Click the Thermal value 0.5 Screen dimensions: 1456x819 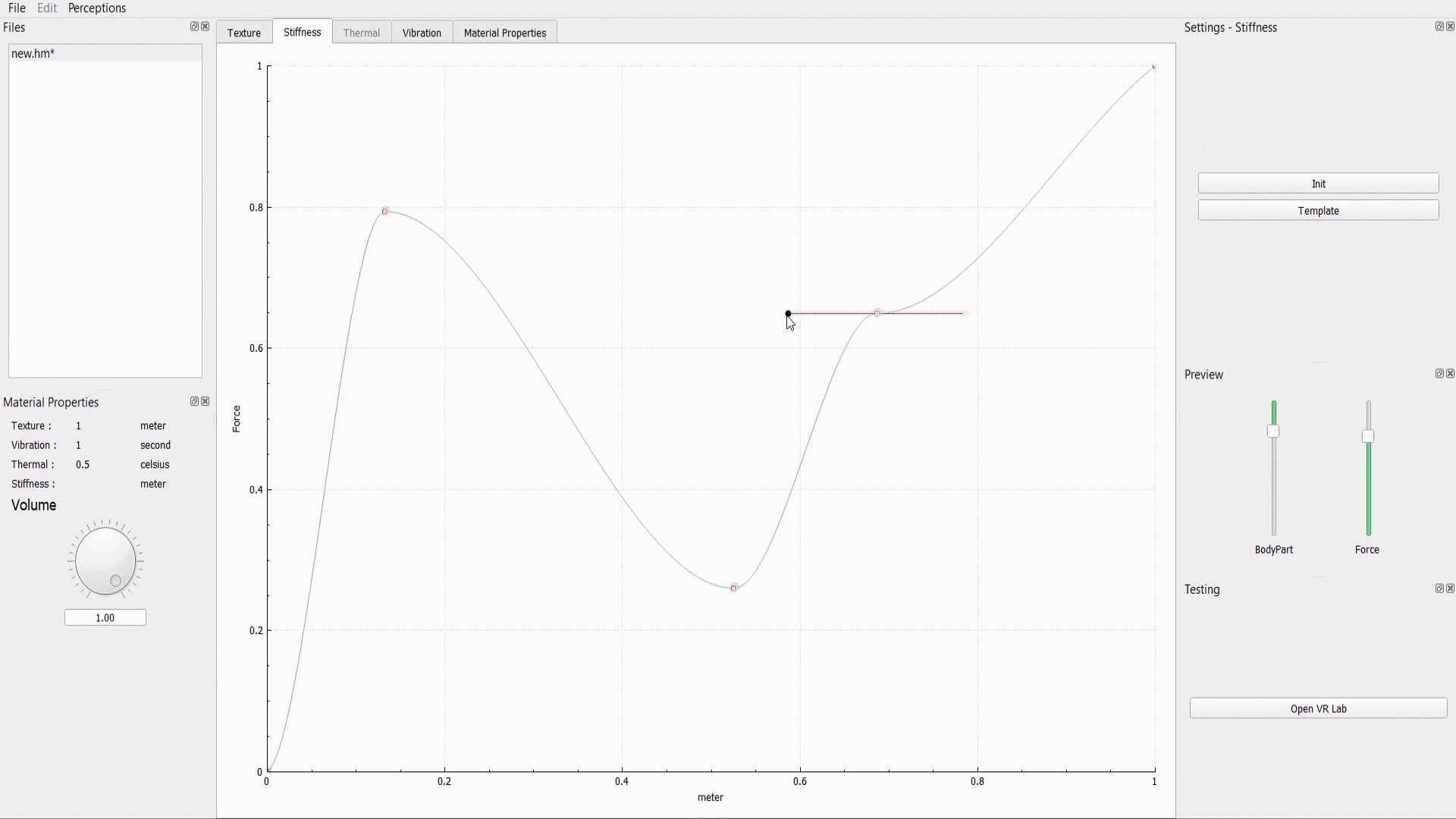(83, 465)
